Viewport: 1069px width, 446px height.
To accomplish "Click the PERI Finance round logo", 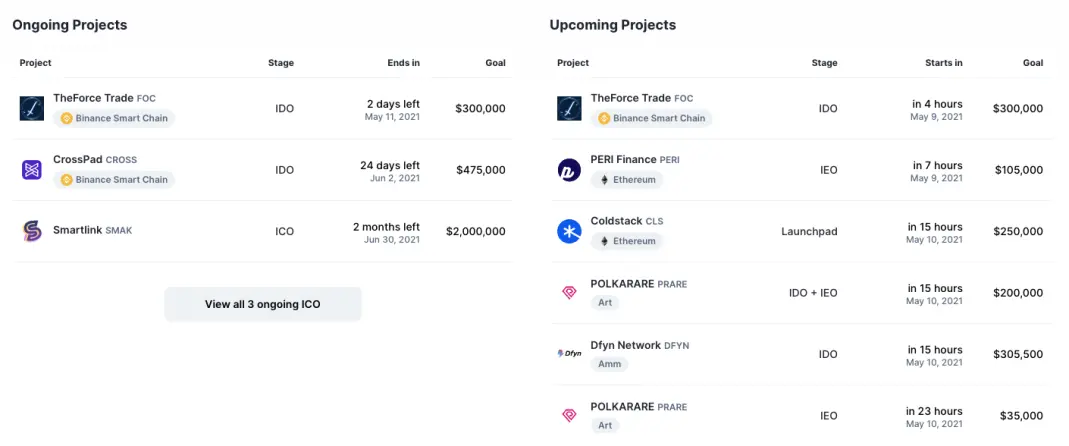I will [569, 170].
